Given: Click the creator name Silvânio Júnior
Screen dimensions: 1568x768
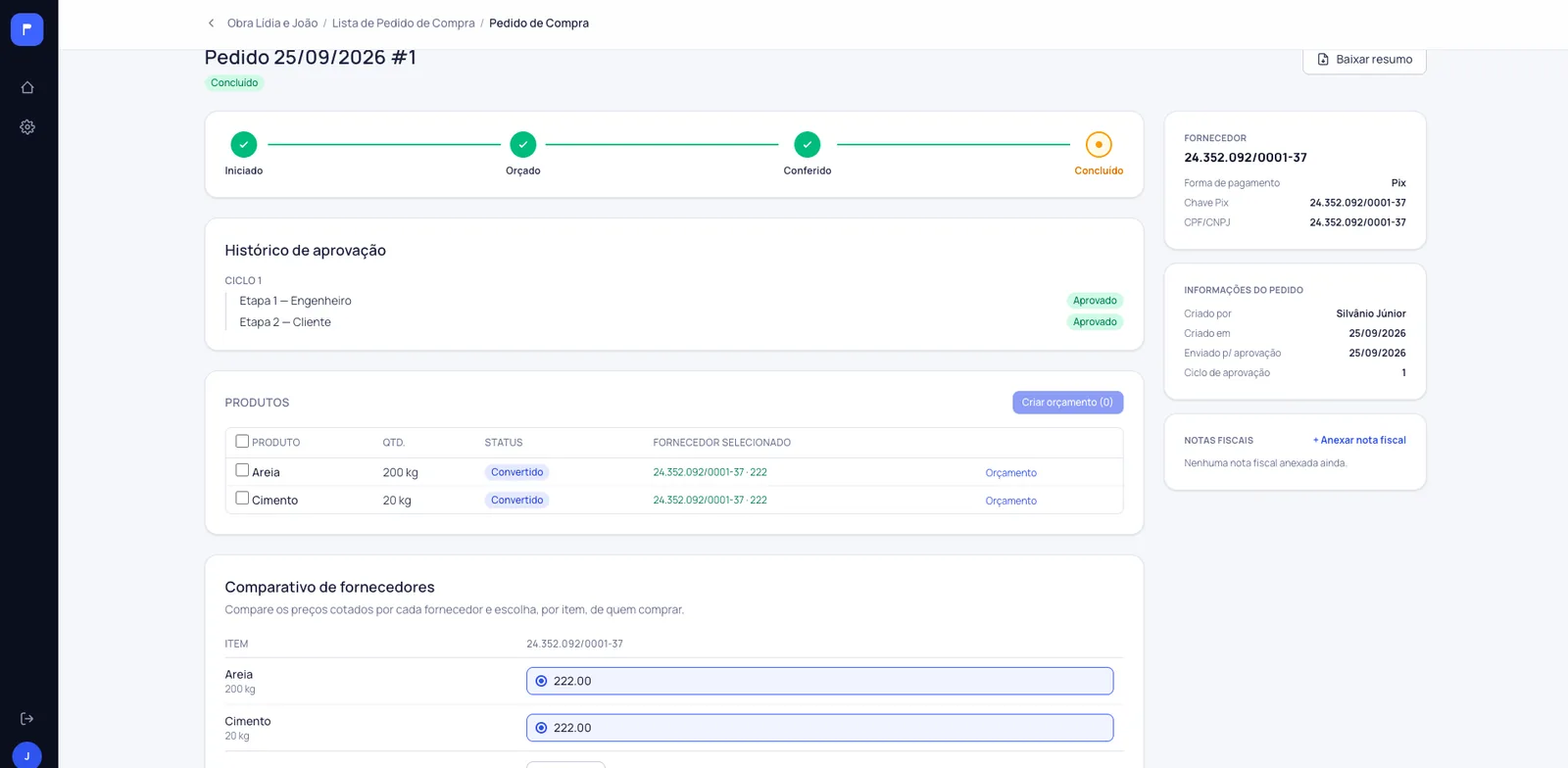Looking at the screenshot, I should (x=1371, y=313).
